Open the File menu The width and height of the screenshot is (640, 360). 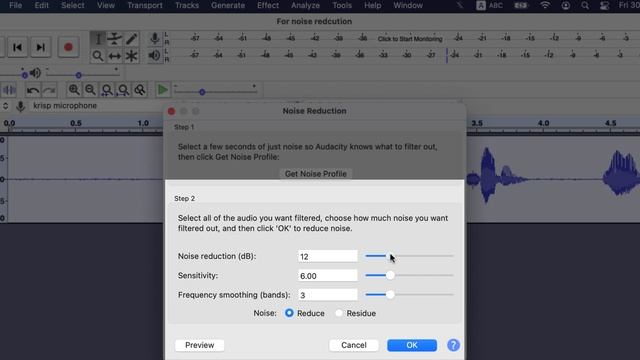tap(16, 5)
